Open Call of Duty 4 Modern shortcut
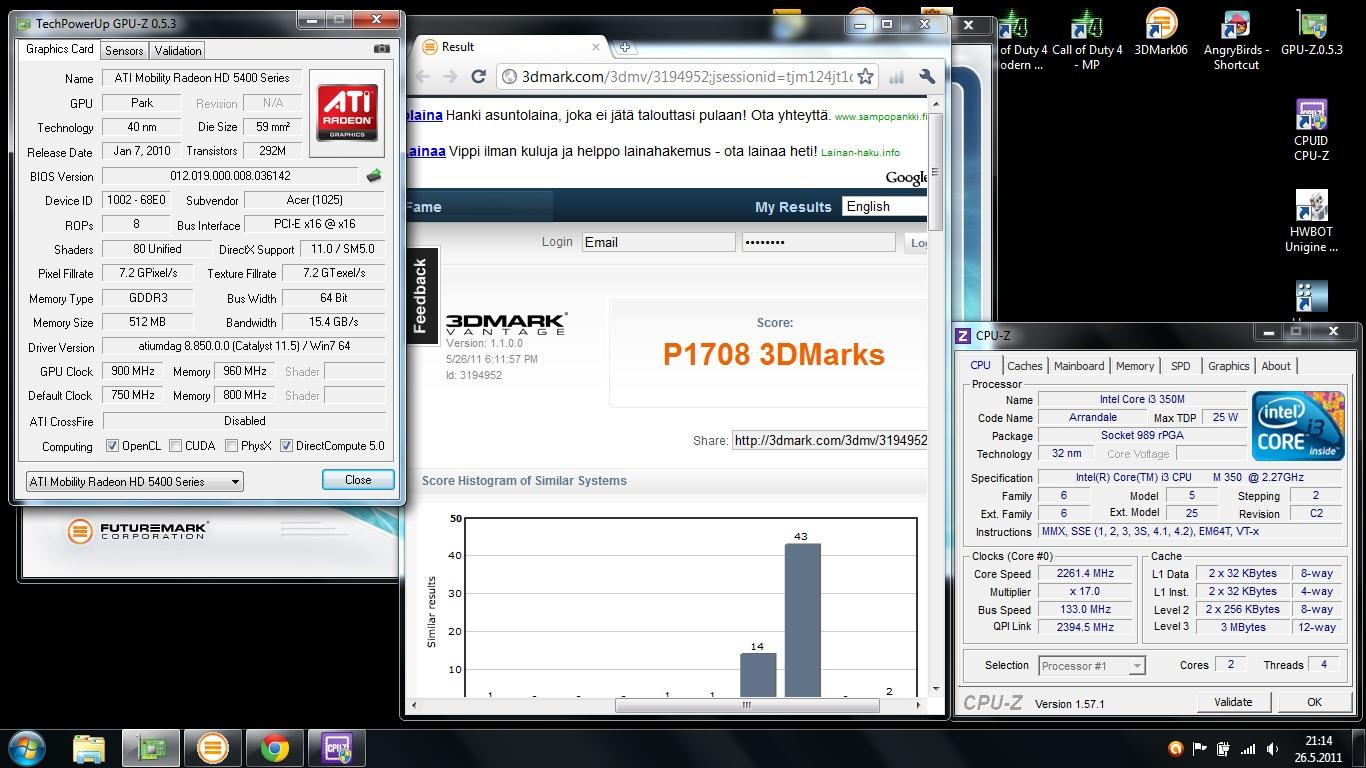 1021,40
